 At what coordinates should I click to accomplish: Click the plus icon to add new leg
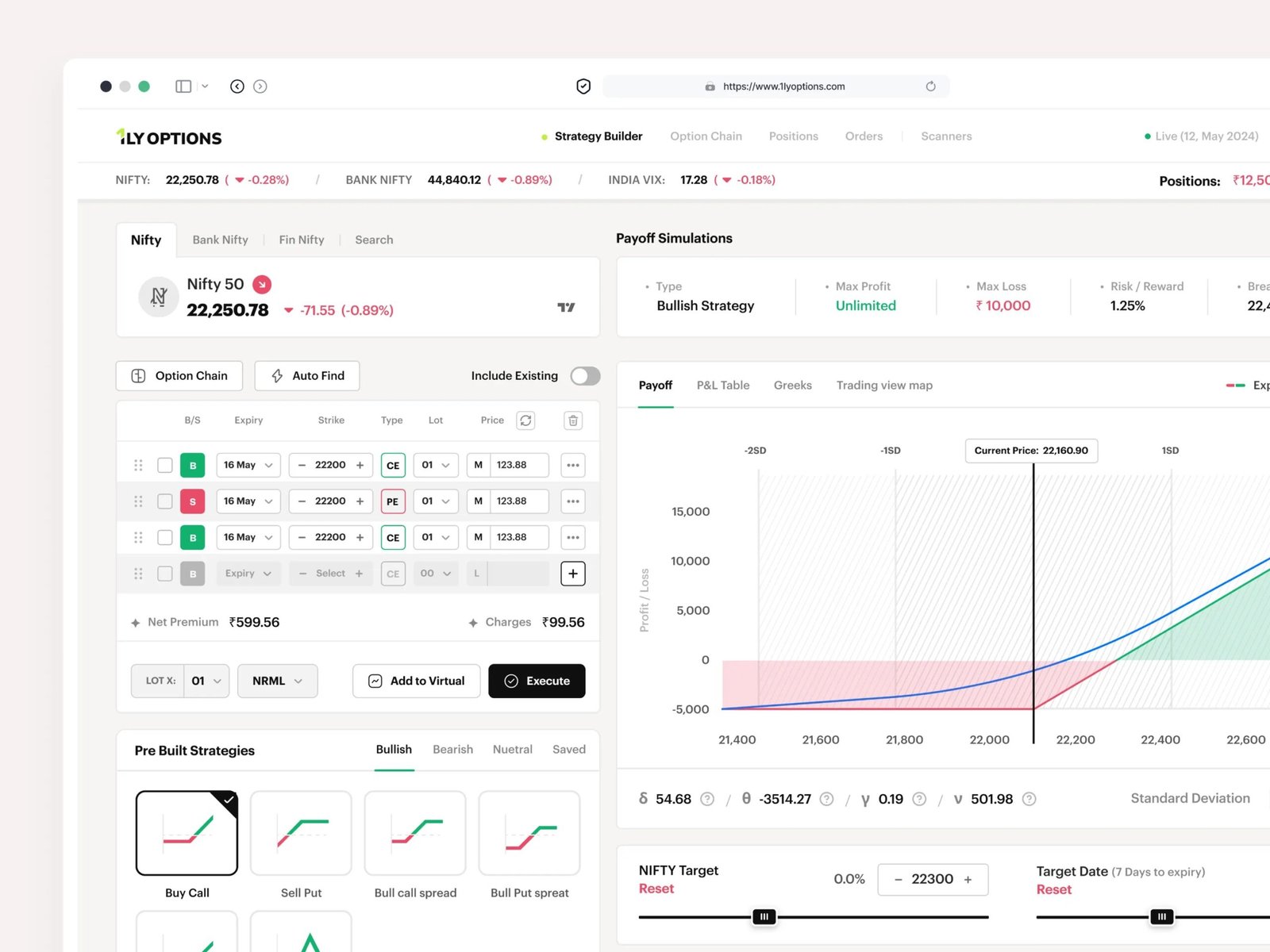click(x=573, y=574)
